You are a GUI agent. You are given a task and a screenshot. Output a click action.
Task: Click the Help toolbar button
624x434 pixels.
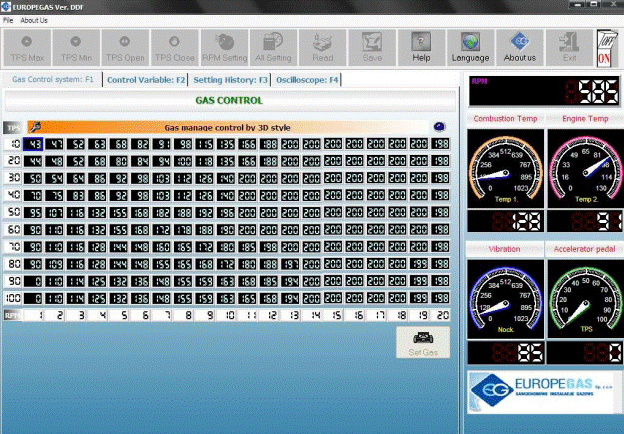tap(421, 46)
